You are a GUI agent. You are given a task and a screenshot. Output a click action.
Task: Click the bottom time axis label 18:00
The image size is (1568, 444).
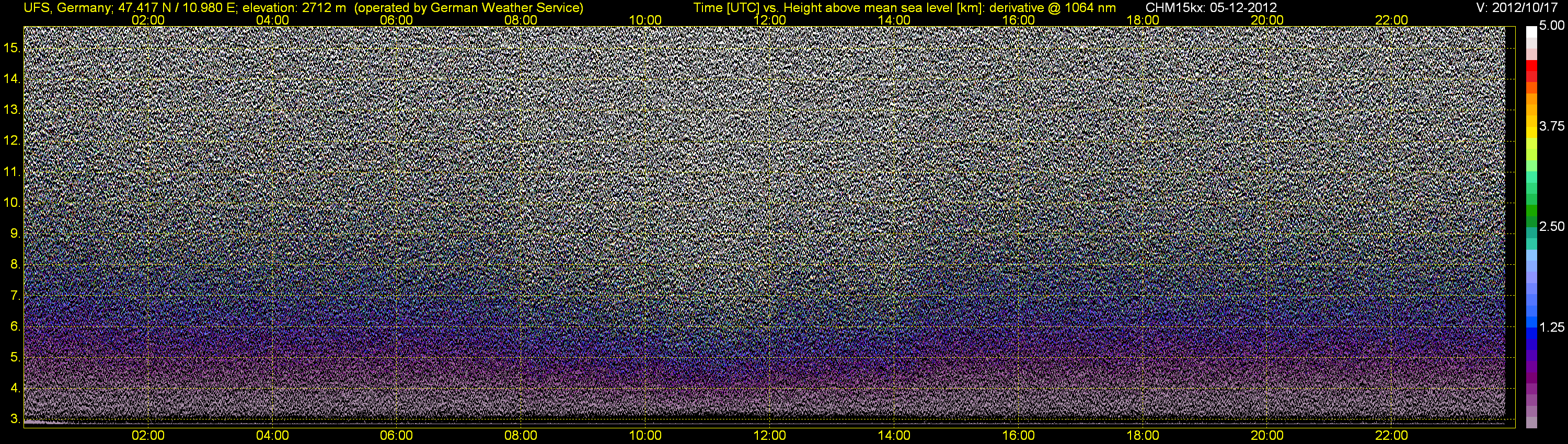point(1143,436)
